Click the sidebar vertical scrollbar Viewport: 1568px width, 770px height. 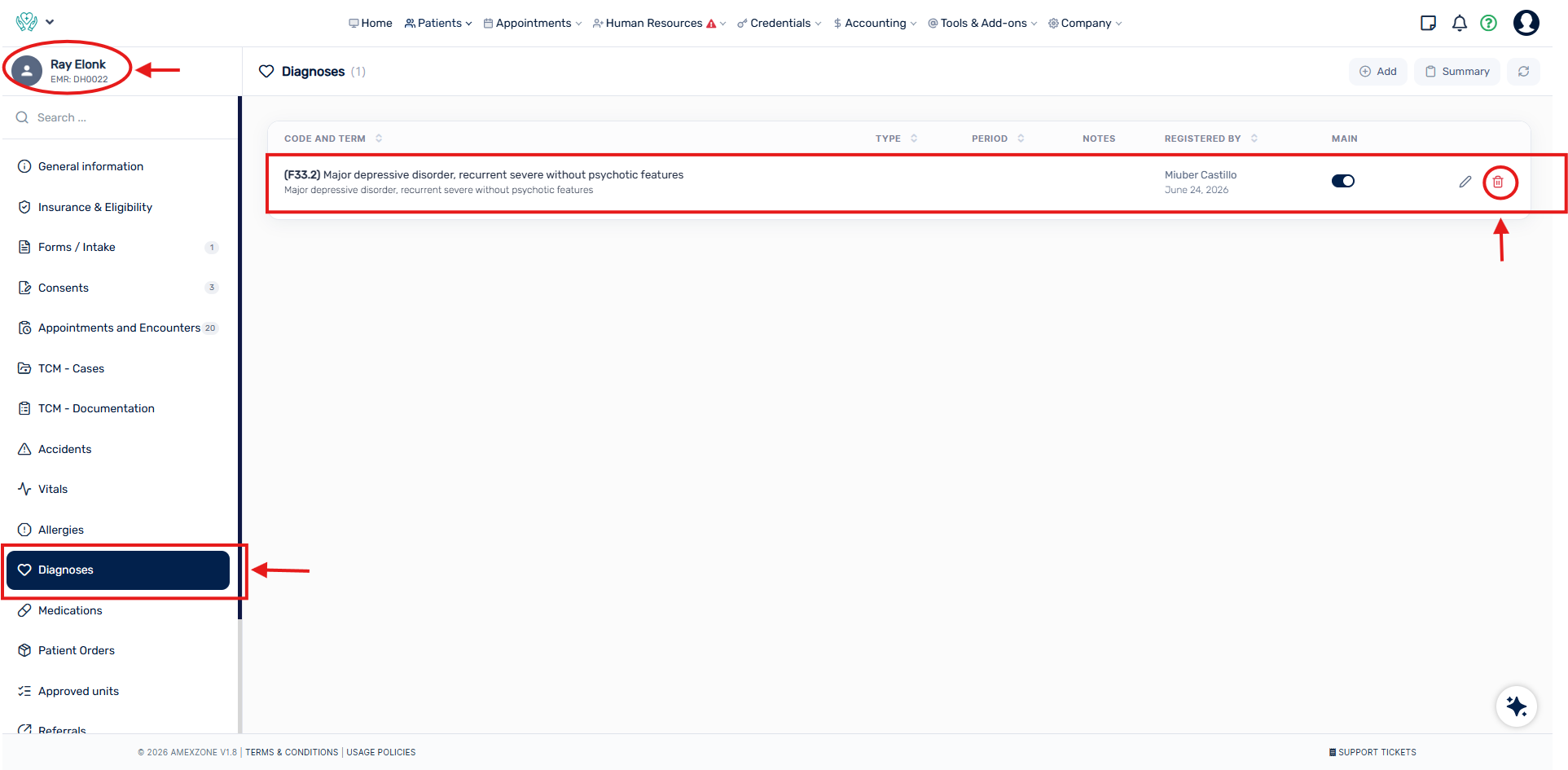click(x=239, y=359)
